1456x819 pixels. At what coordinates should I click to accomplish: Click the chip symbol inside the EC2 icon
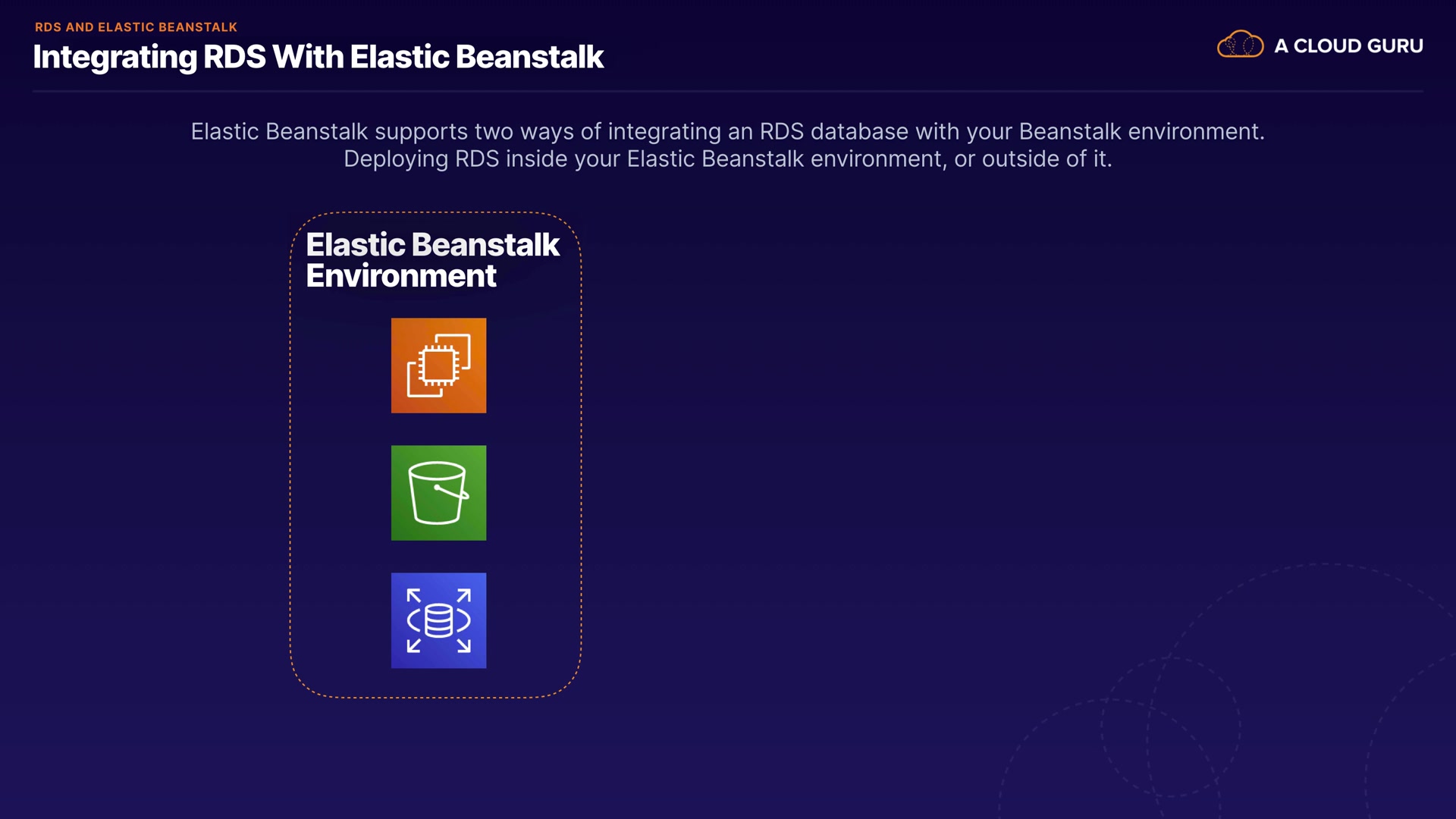438,365
